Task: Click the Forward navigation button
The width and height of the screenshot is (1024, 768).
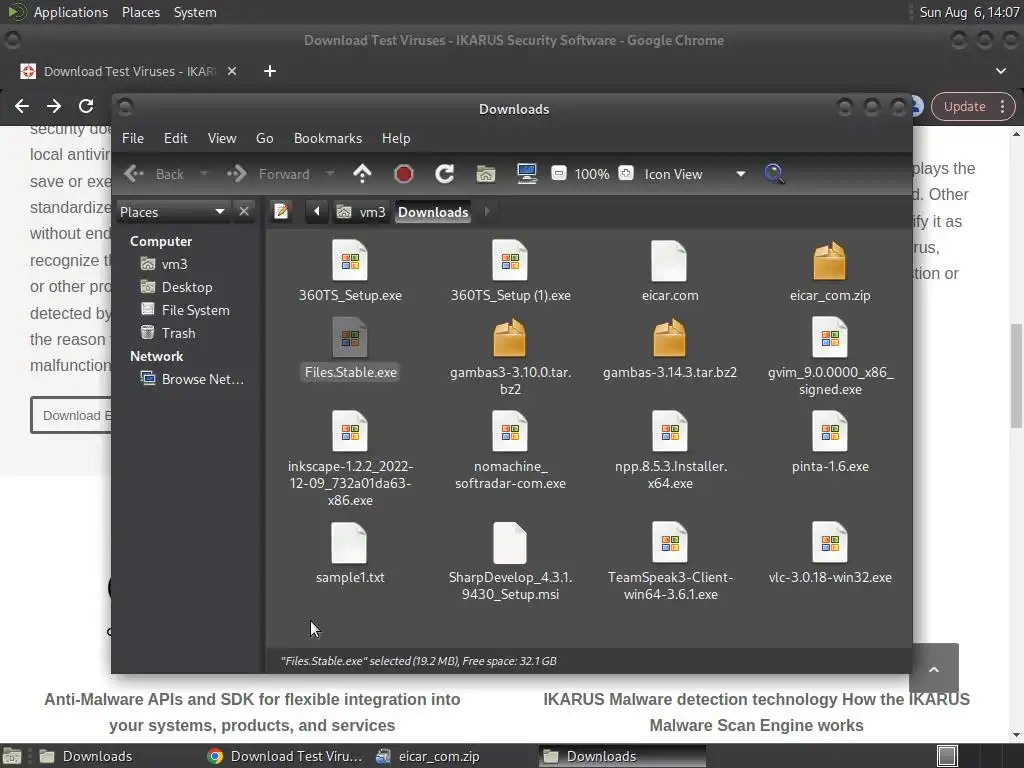Action: pos(270,174)
